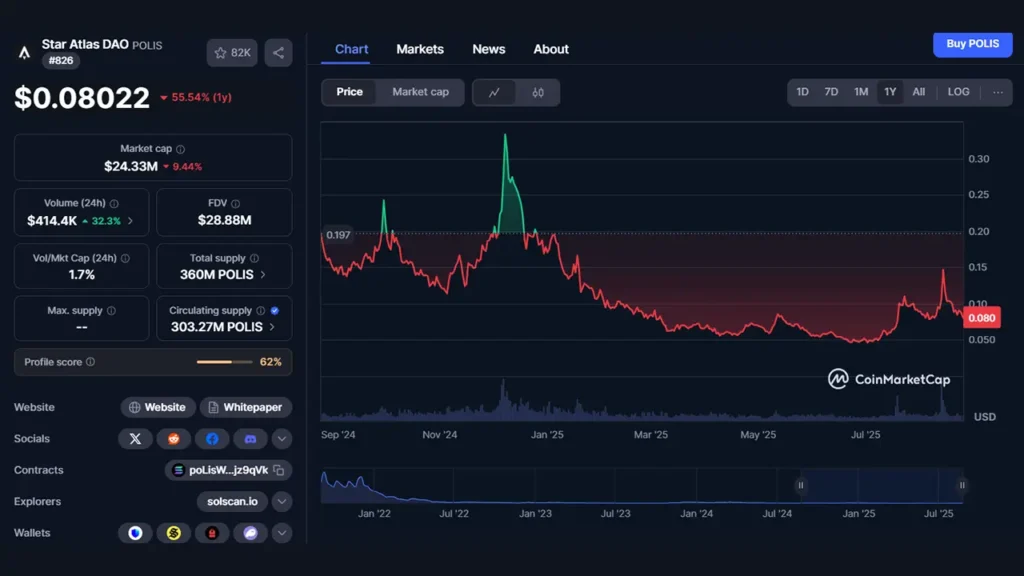1024x576 pixels.
Task: Open the X (Twitter) social link
Action: [135, 439]
